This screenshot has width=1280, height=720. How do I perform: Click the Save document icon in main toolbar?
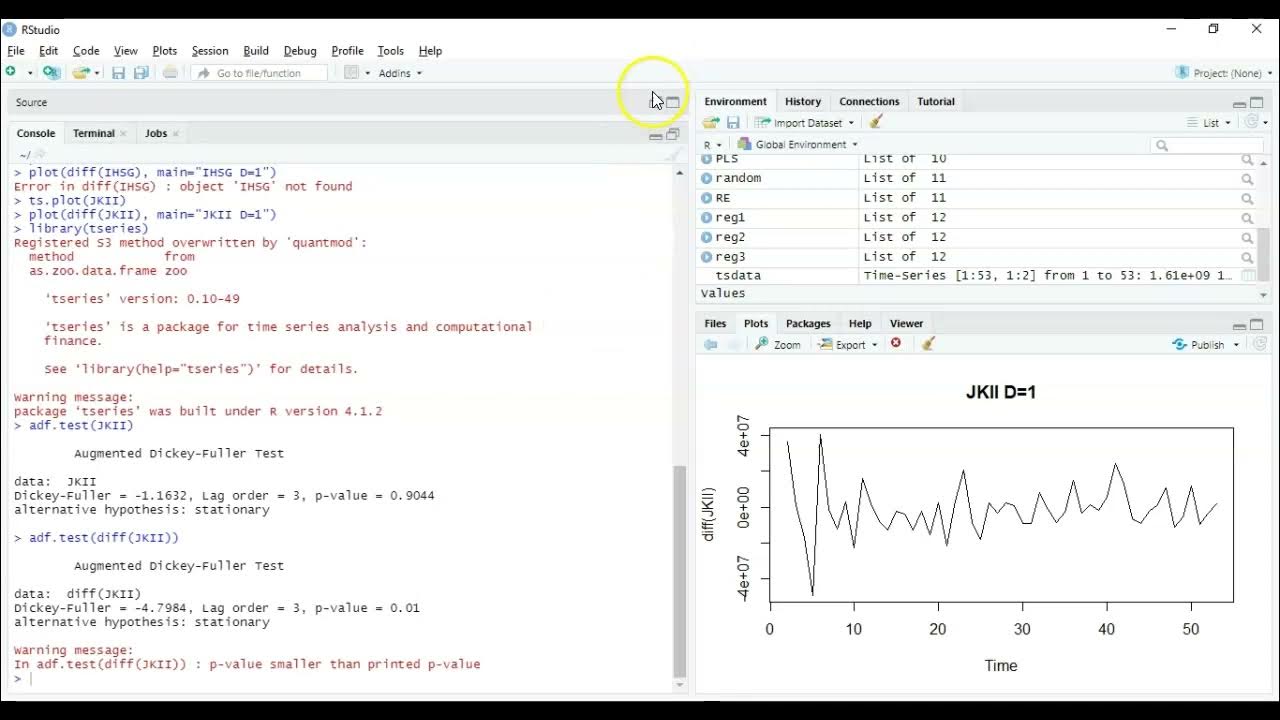tap(118, 73)
